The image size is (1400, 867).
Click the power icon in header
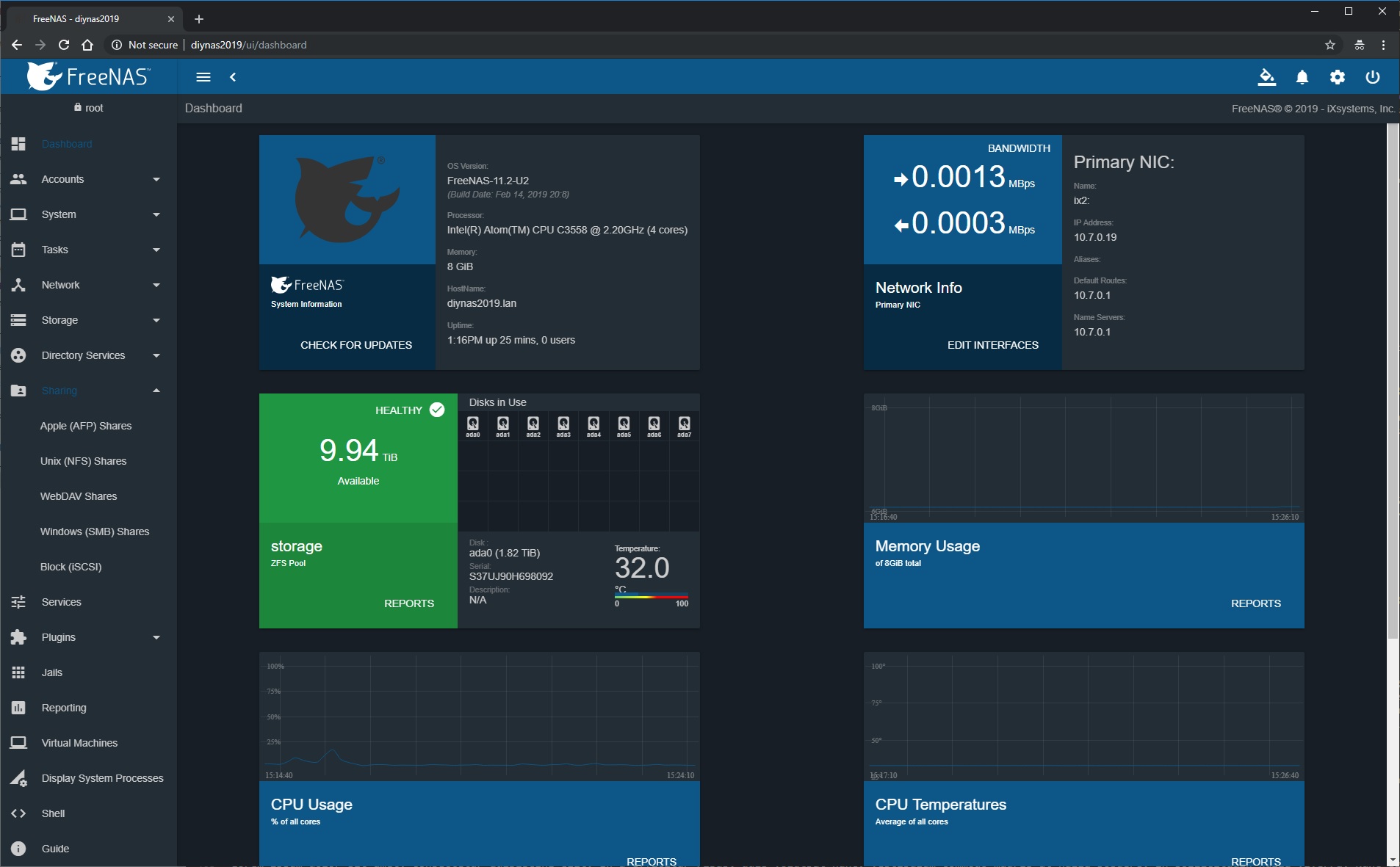click(1373, 77)
